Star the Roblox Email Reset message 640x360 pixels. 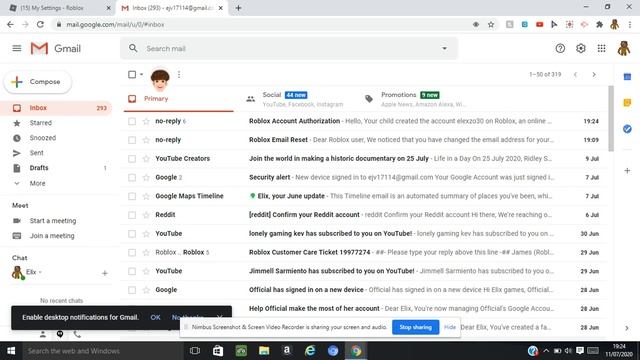146,140
